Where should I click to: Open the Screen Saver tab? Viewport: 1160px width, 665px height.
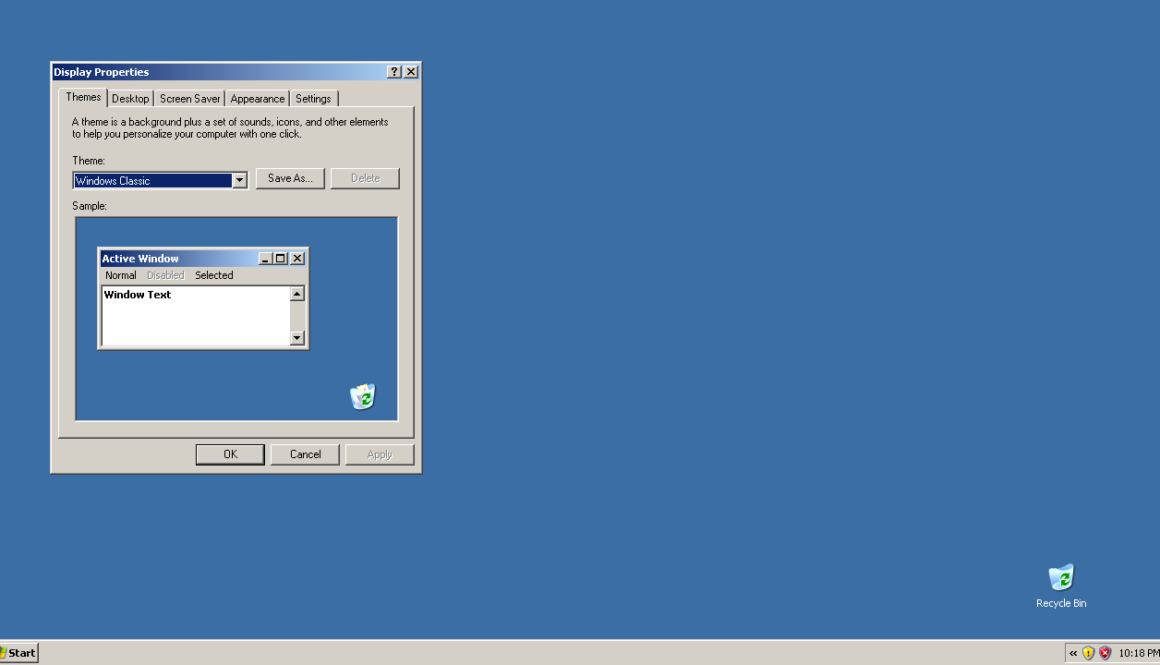pyautogui.click(x=189, y=99)
